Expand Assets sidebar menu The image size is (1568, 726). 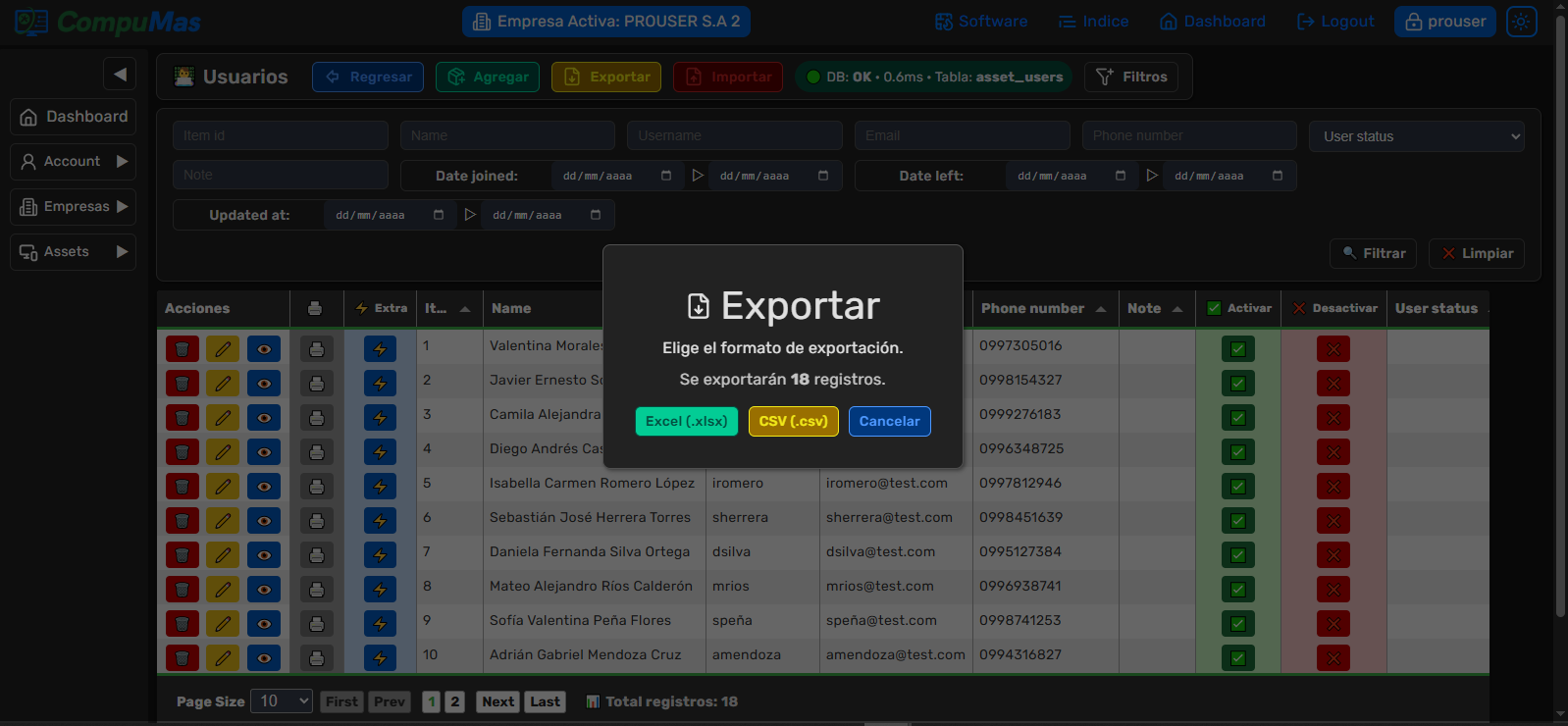tap(73, 252)
